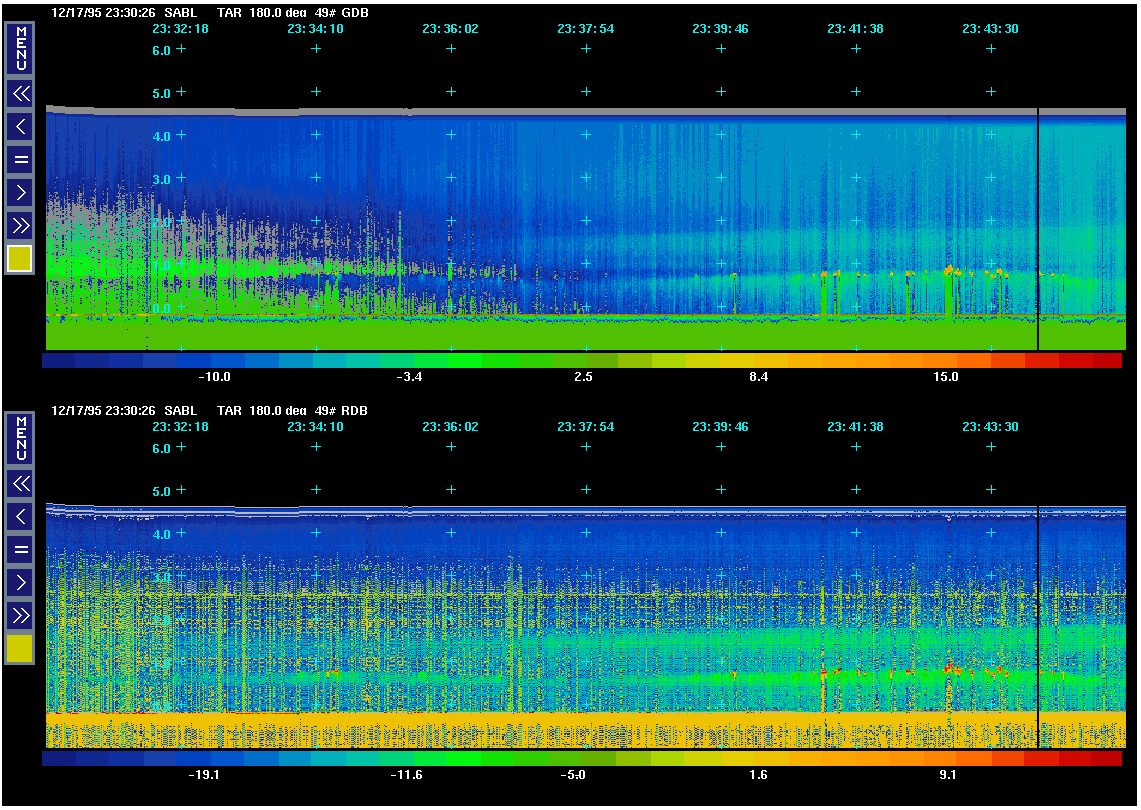Toggle the yellow square button in the upper panel

[20, 259]
